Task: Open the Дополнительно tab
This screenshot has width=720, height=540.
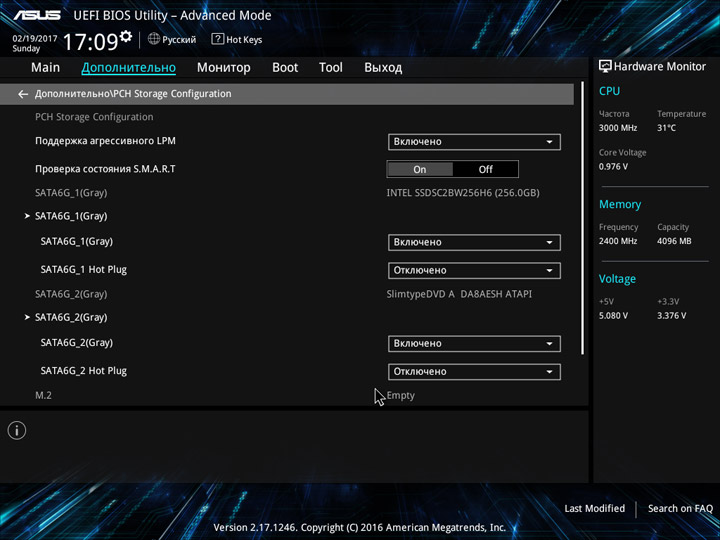Action: (x=129, y=68)
